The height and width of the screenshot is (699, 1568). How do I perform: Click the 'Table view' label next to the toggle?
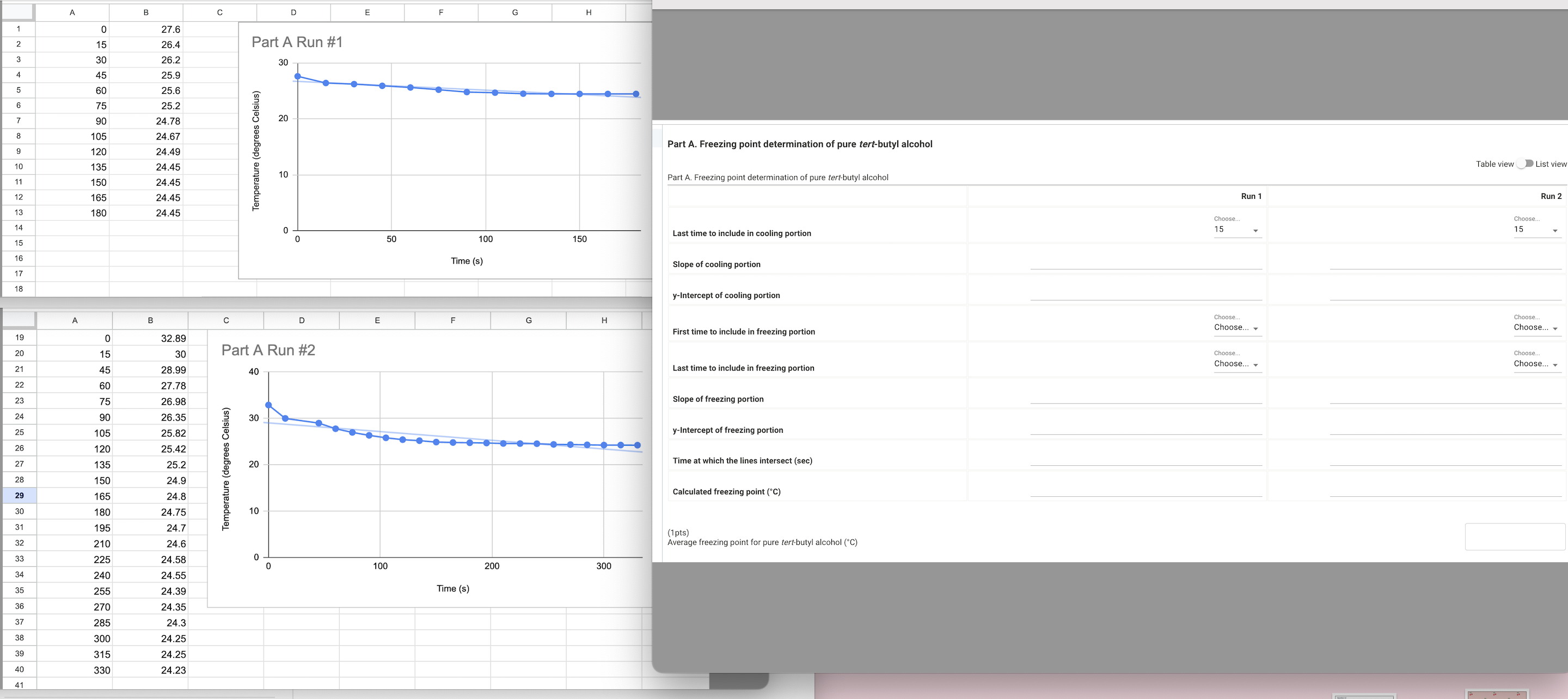coord(1495,163)
